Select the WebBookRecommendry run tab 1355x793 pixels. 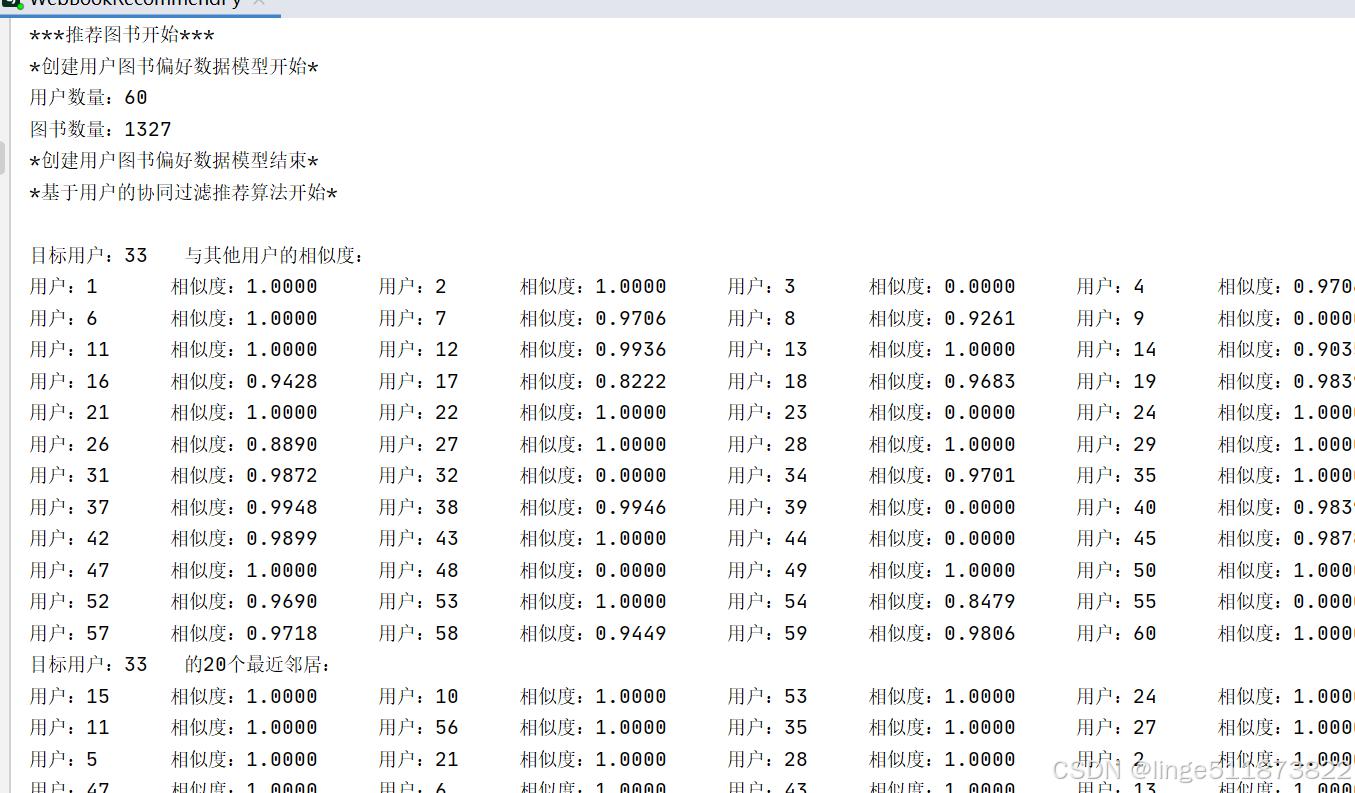[138, 4]
